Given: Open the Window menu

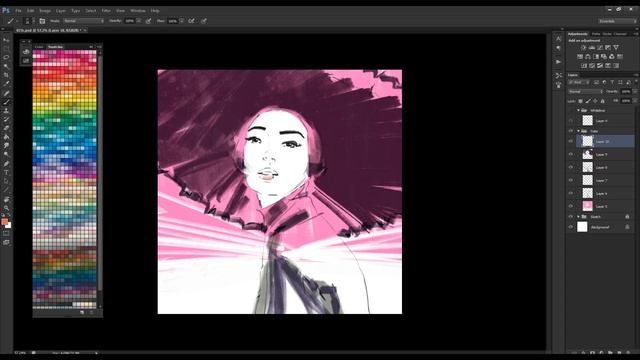Looking at the screenshot, I should 138,11.
